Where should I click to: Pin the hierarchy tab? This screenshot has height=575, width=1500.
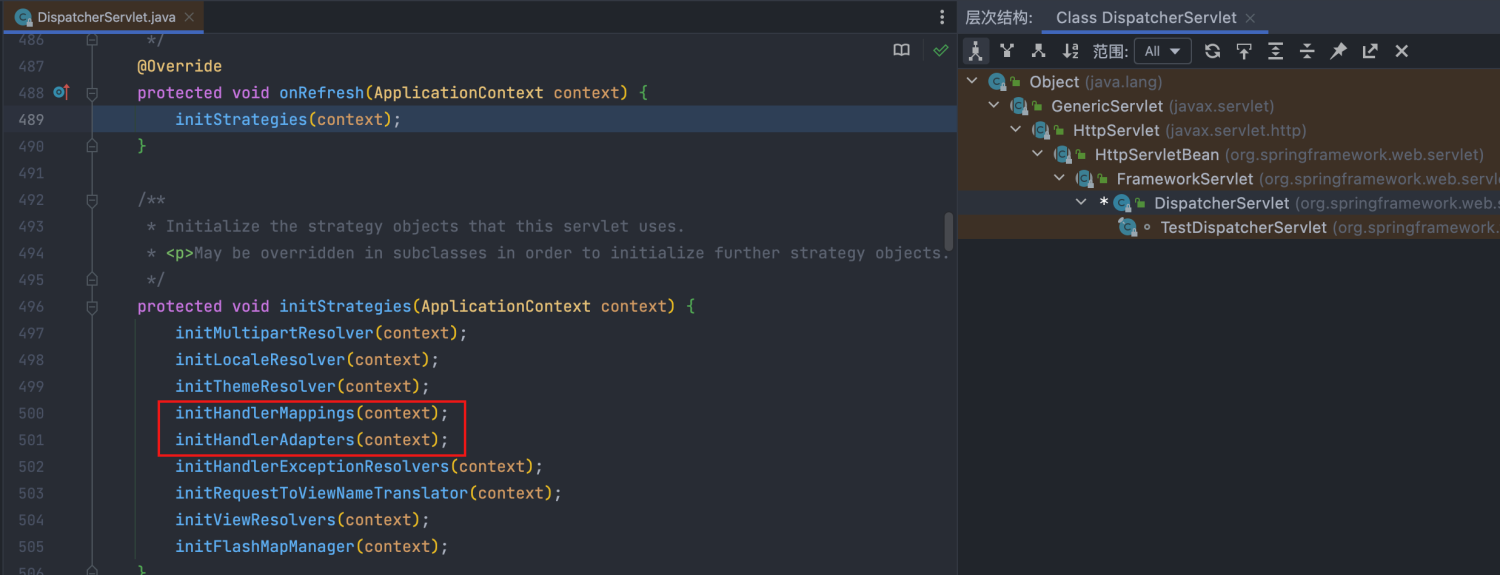[x=1339, y=51]
